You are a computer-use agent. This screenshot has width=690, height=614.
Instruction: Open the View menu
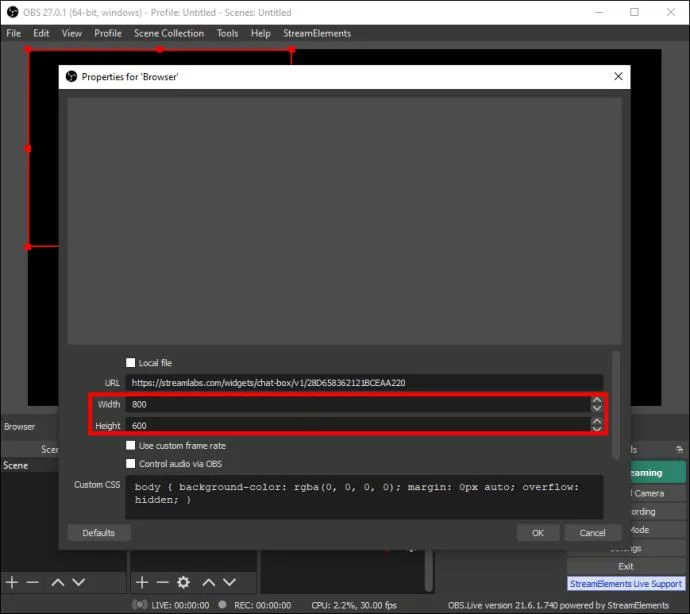(71, 33)
